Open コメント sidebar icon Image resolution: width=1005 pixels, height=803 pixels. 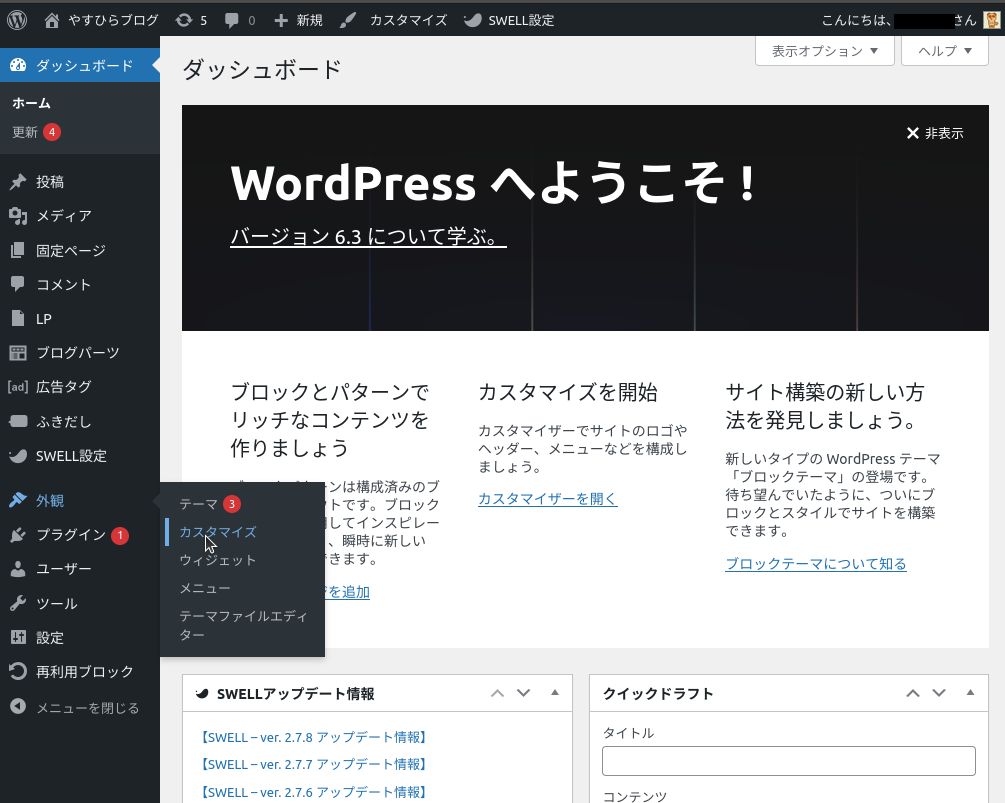tap(18, 284)
